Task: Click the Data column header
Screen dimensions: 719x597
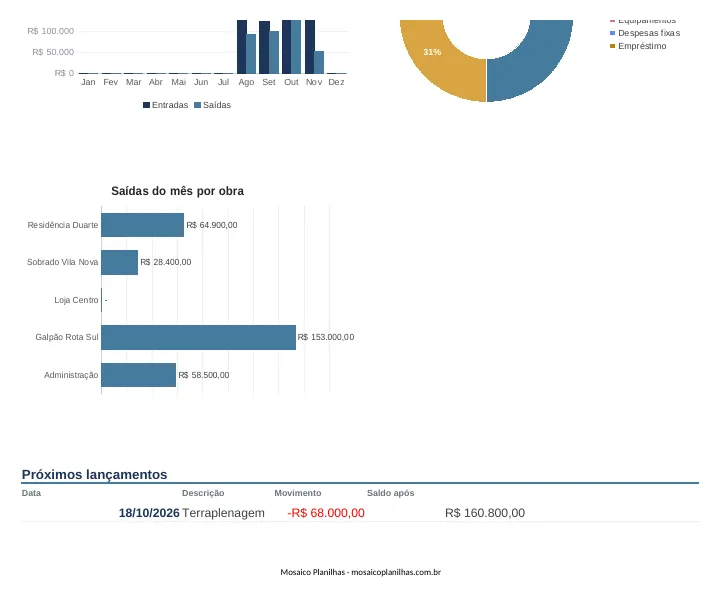Action: [31, 493]
